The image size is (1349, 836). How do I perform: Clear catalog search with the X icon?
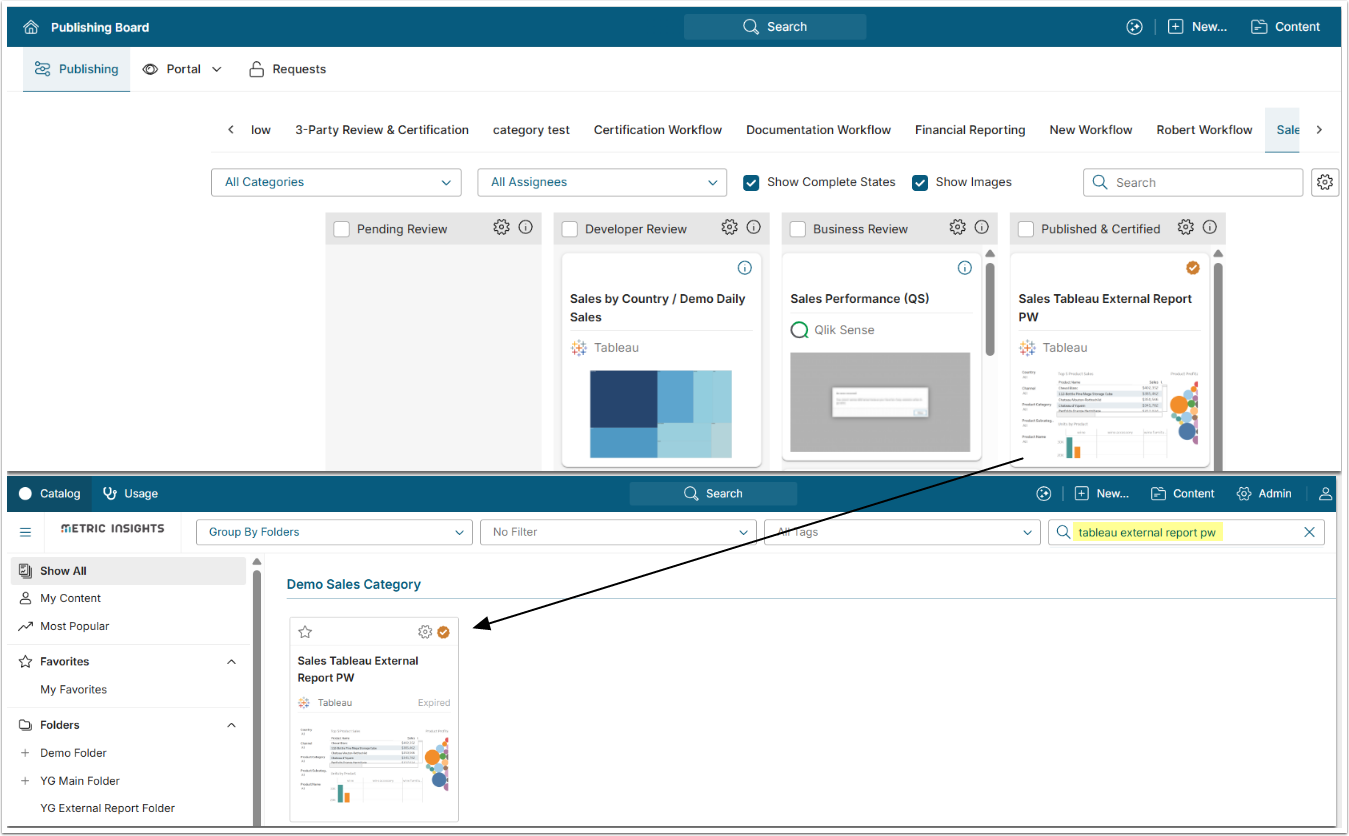tap(1309, 532)
